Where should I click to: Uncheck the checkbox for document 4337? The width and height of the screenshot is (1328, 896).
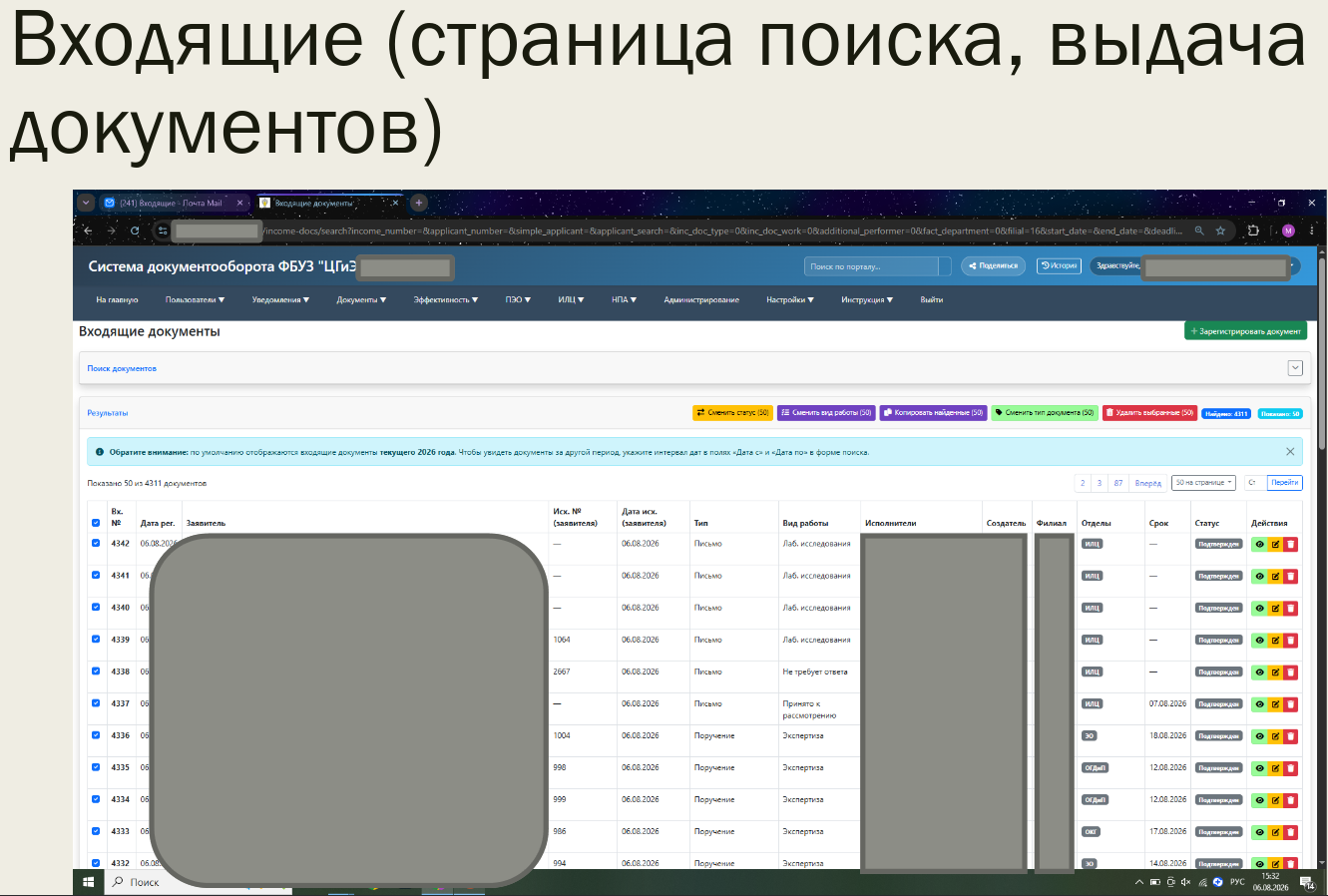[96, 703]
